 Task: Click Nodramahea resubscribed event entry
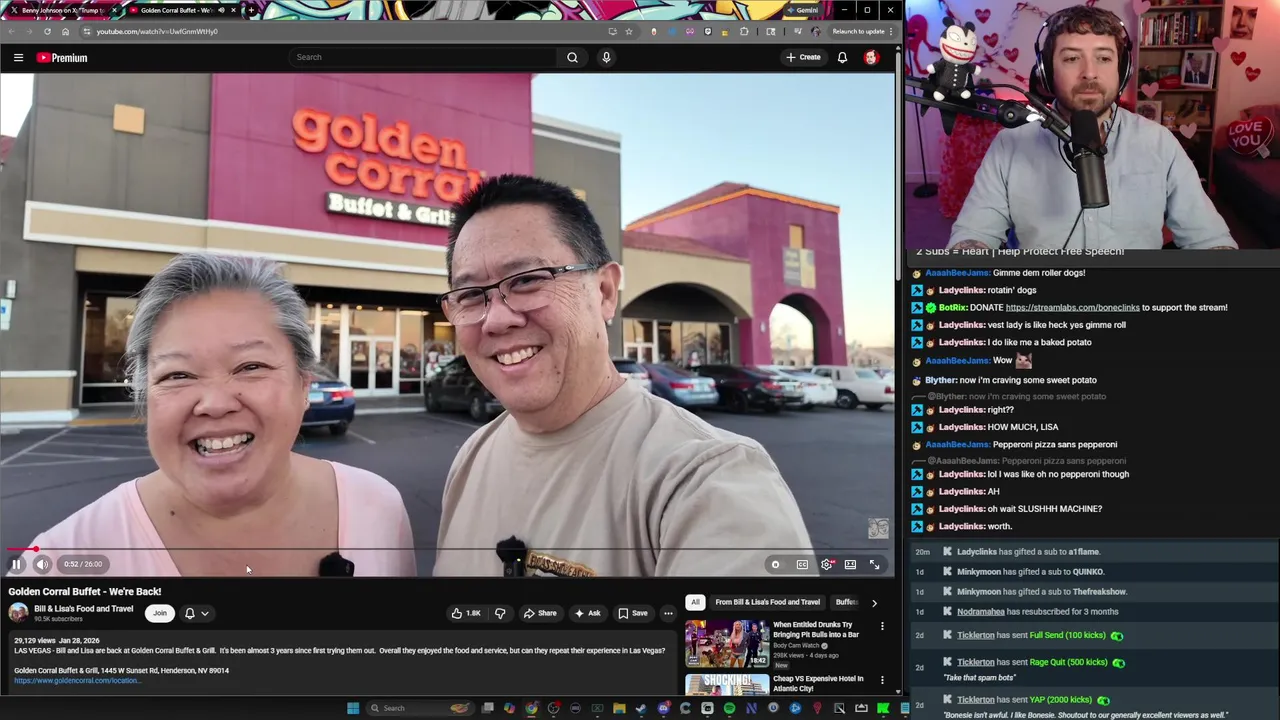pos(1037,612)
